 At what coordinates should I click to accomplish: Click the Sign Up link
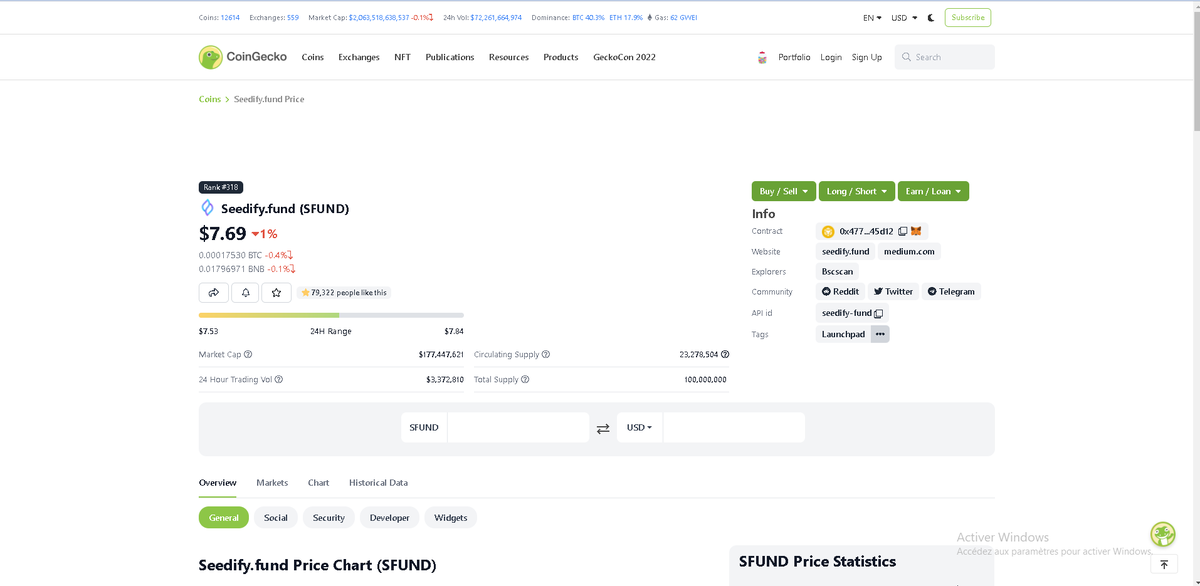click(x=867, y=57)
